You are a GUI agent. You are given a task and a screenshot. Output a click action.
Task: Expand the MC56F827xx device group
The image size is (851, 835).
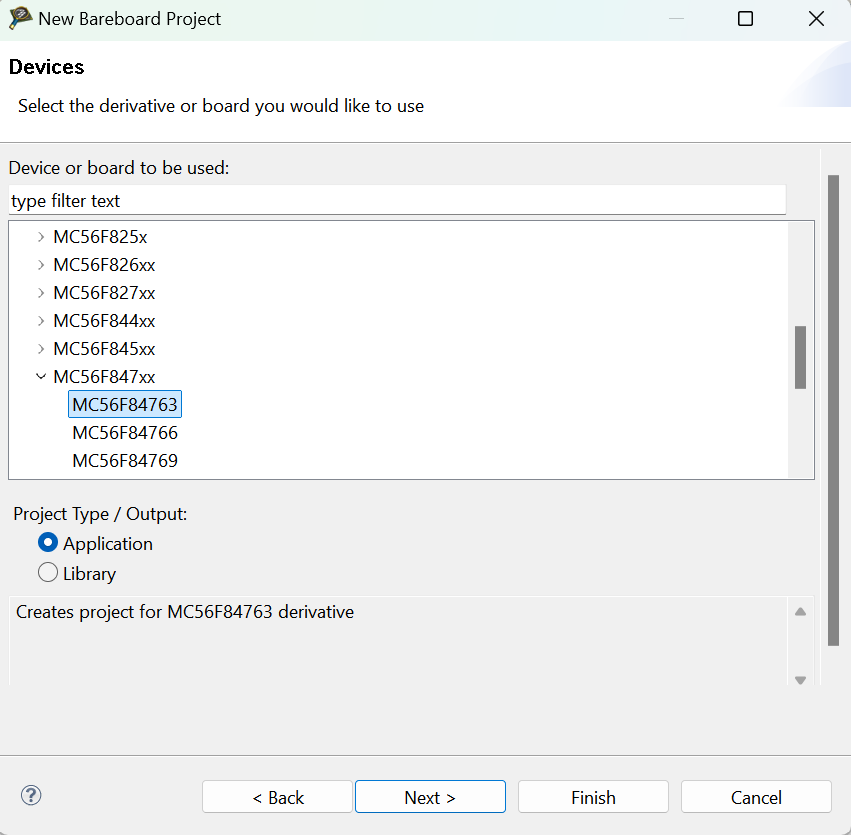point(41,292)
